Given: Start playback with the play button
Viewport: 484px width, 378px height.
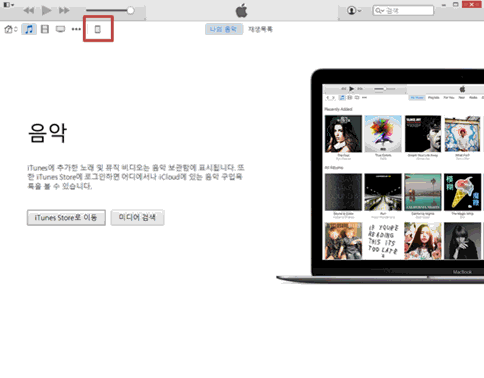Looking at the screenshot, I should [x=46, y=11].
